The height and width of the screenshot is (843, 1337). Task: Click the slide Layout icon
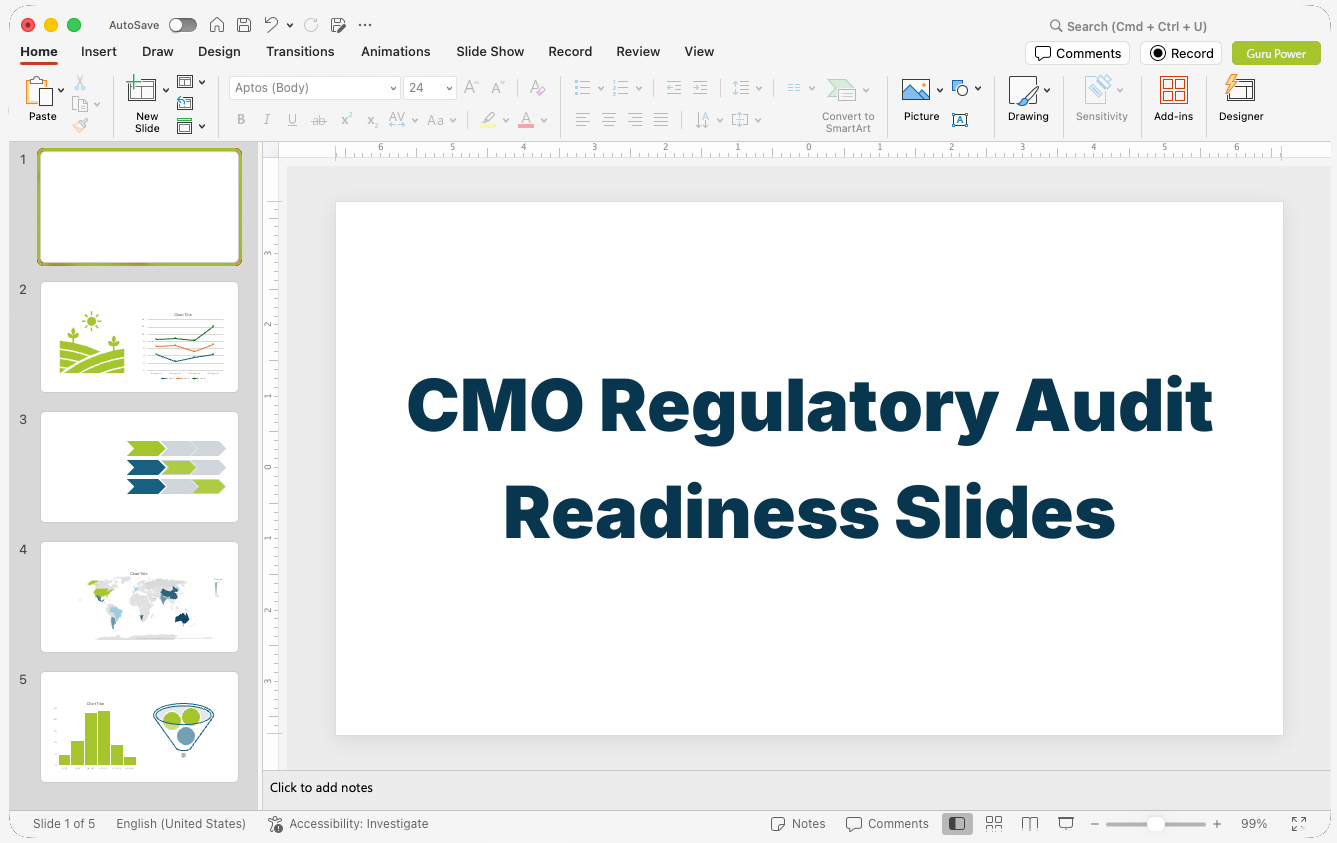coord(185,82)
